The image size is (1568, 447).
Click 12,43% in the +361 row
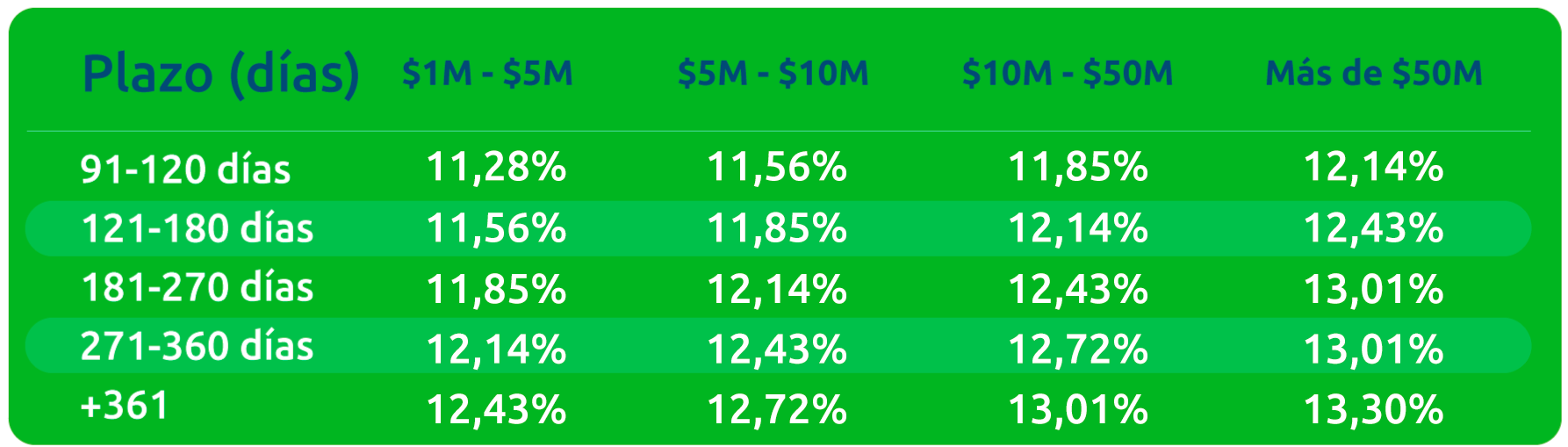tap(496, 409)
